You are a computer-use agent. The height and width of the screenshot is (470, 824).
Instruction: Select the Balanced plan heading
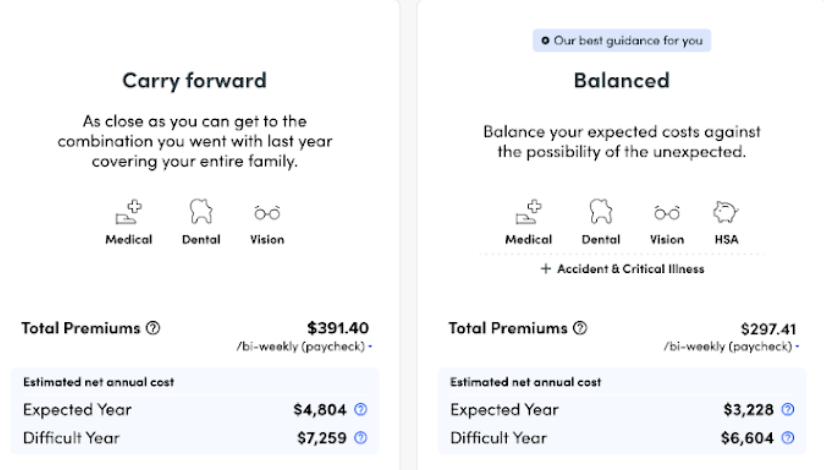[621, 80]
